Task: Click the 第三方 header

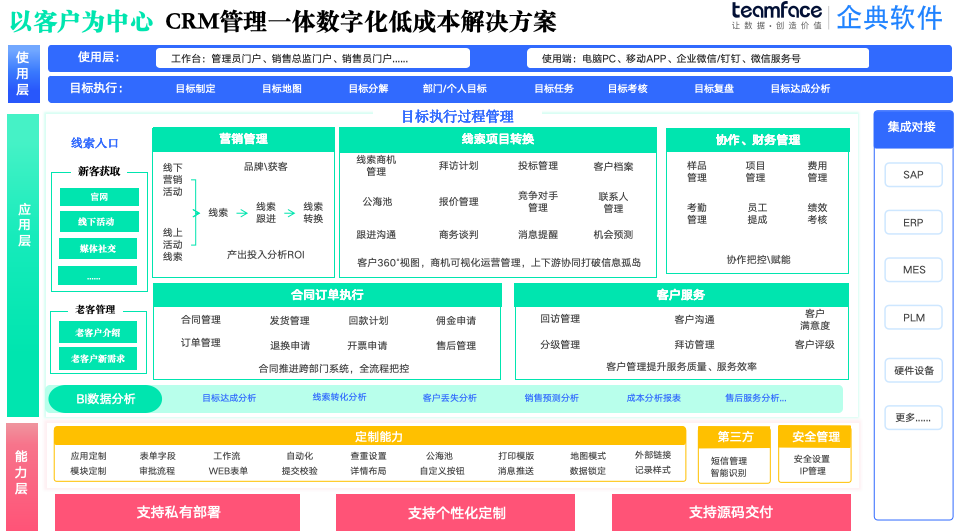Action: point(735,437)
